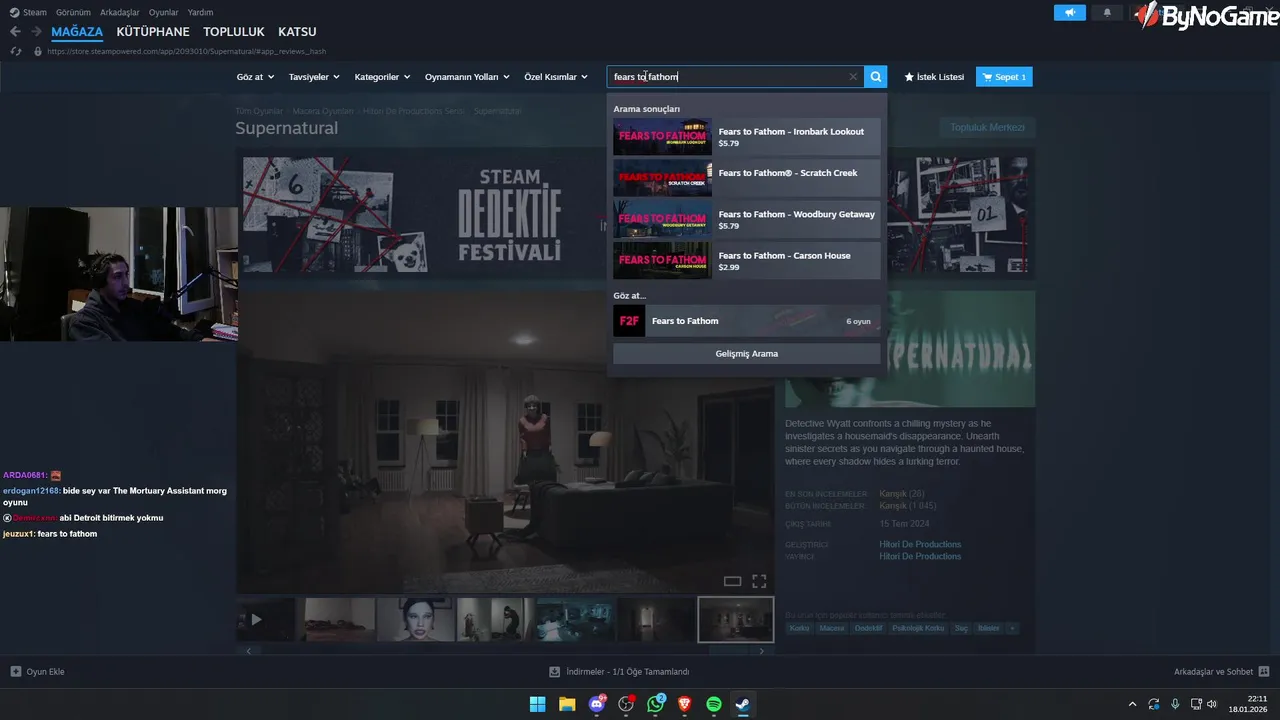The height and width of the screenshot is (720, 1280).
Task: Open Brave browser from taskbar
Action: tap(684, 704)
